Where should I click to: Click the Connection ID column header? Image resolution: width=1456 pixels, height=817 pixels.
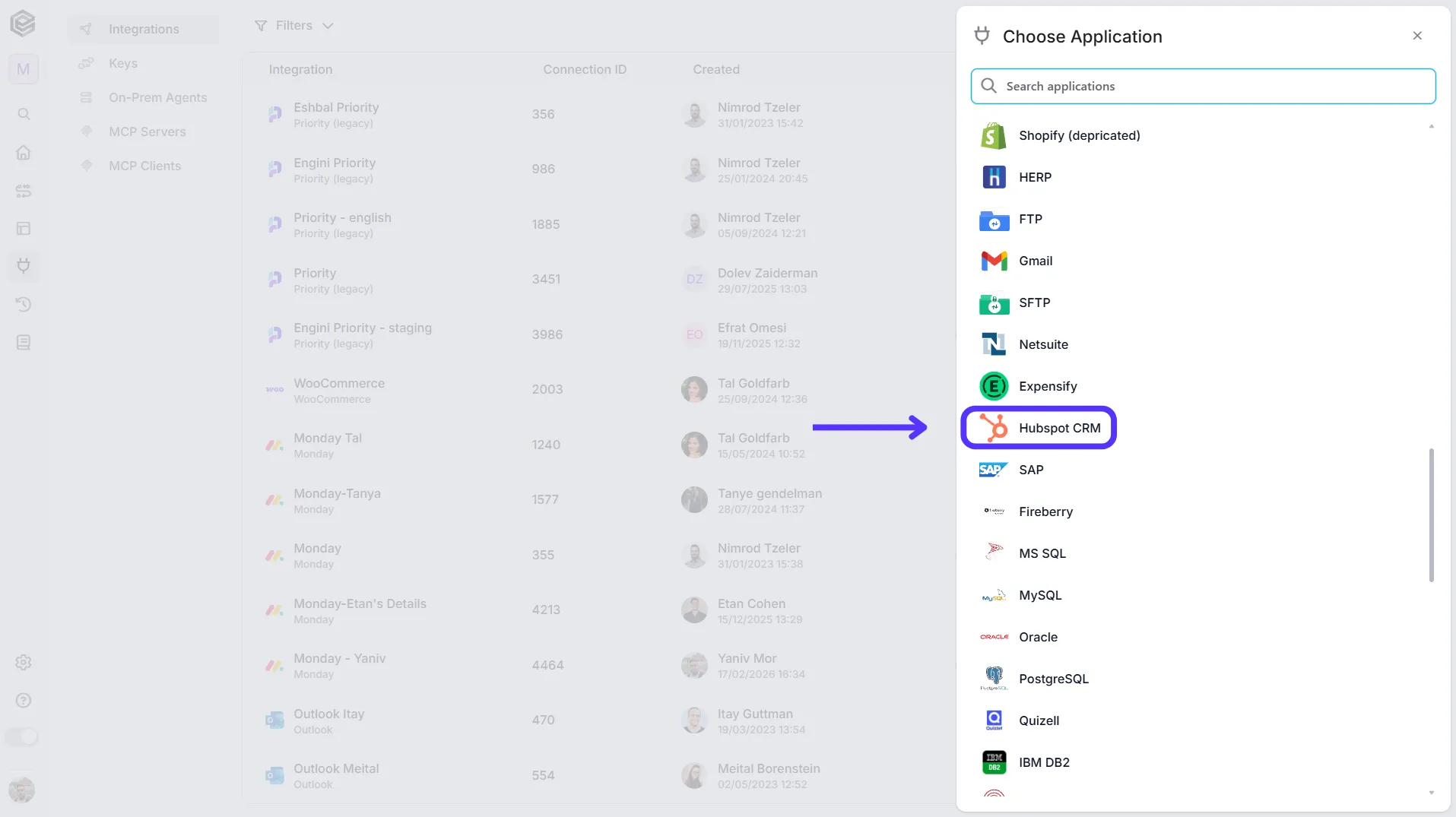[x=585, y=69]
